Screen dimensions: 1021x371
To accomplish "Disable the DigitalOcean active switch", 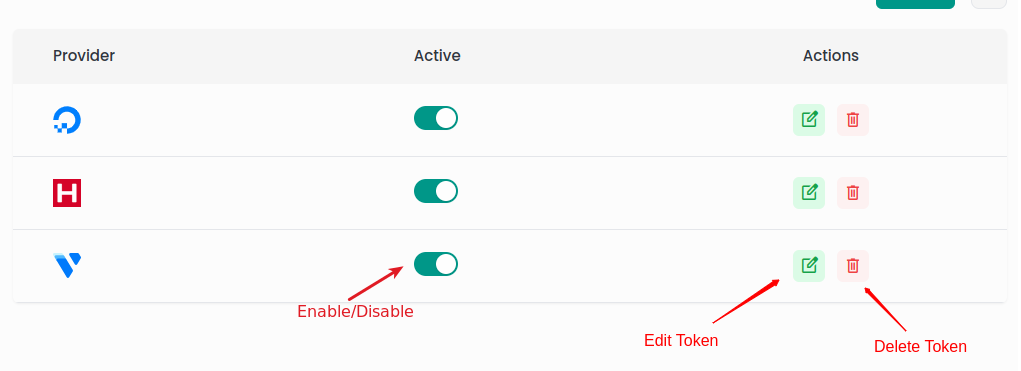I will 436,118.
